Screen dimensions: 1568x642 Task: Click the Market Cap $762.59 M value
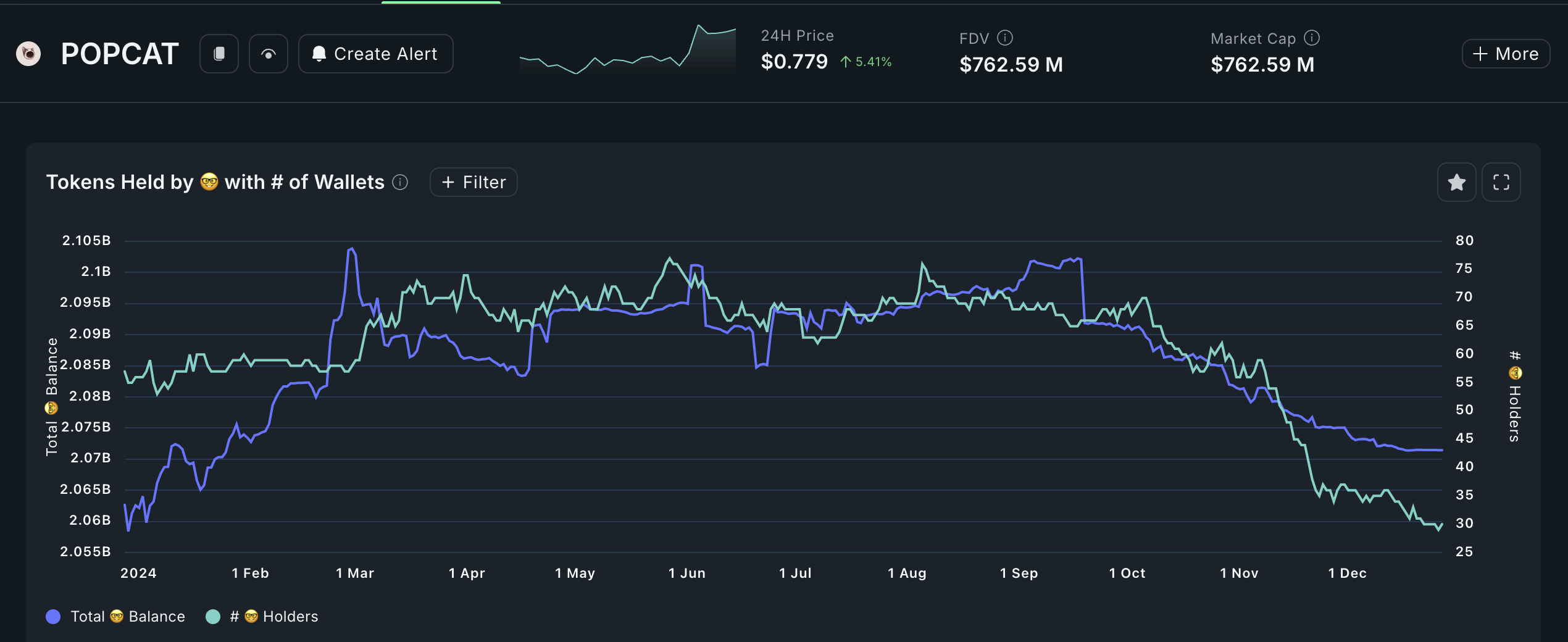(1262, 64)
